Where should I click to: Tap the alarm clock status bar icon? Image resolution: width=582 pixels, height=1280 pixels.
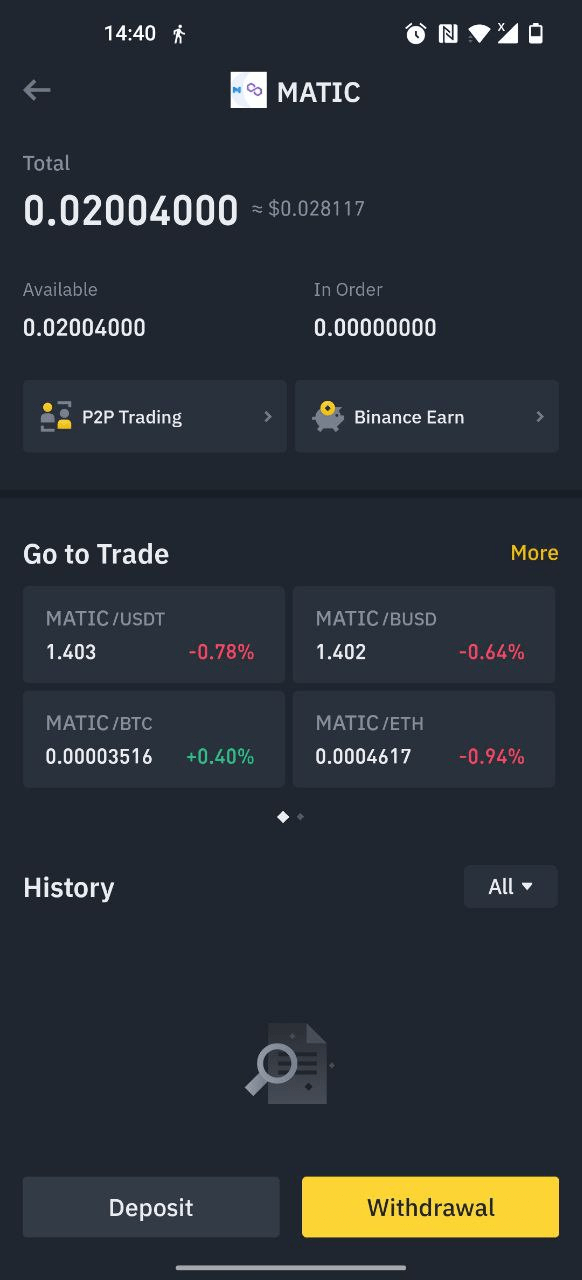(x=417, y=32)
